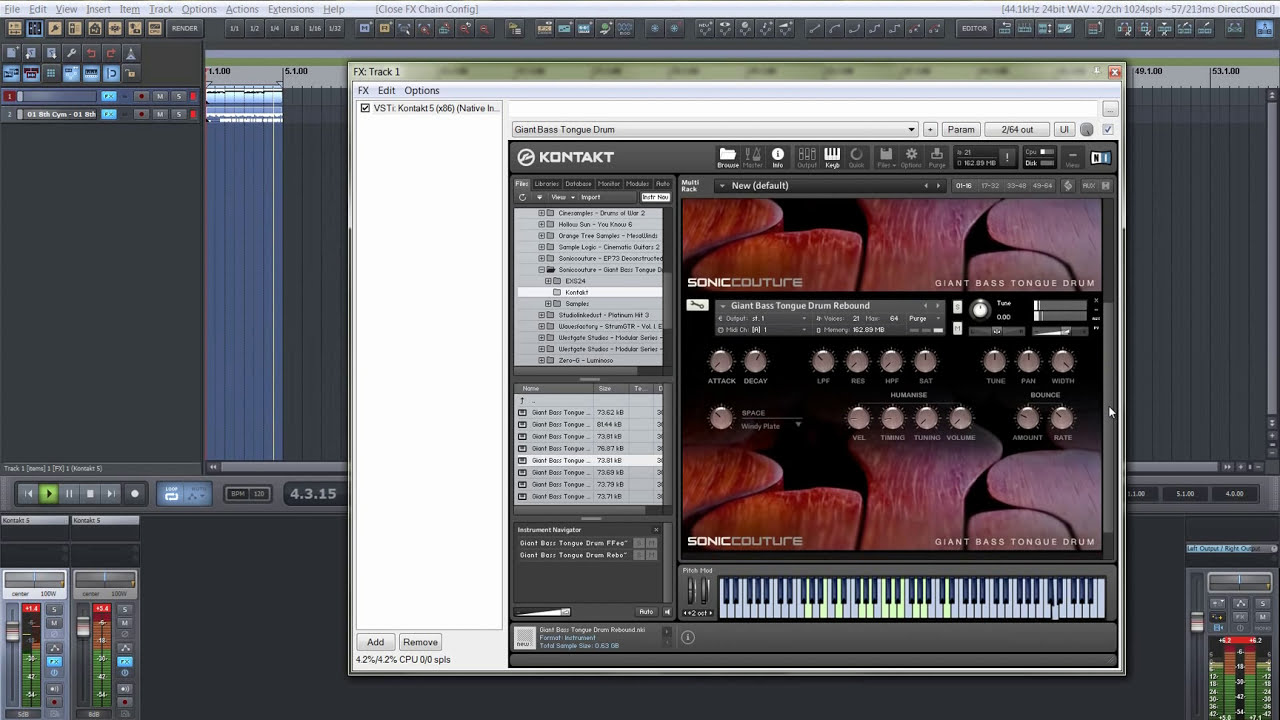The width and height of the screenshot is (1280, 720).
Task: Open Kontakt Browse panel icon
Action: pos(728,158)
